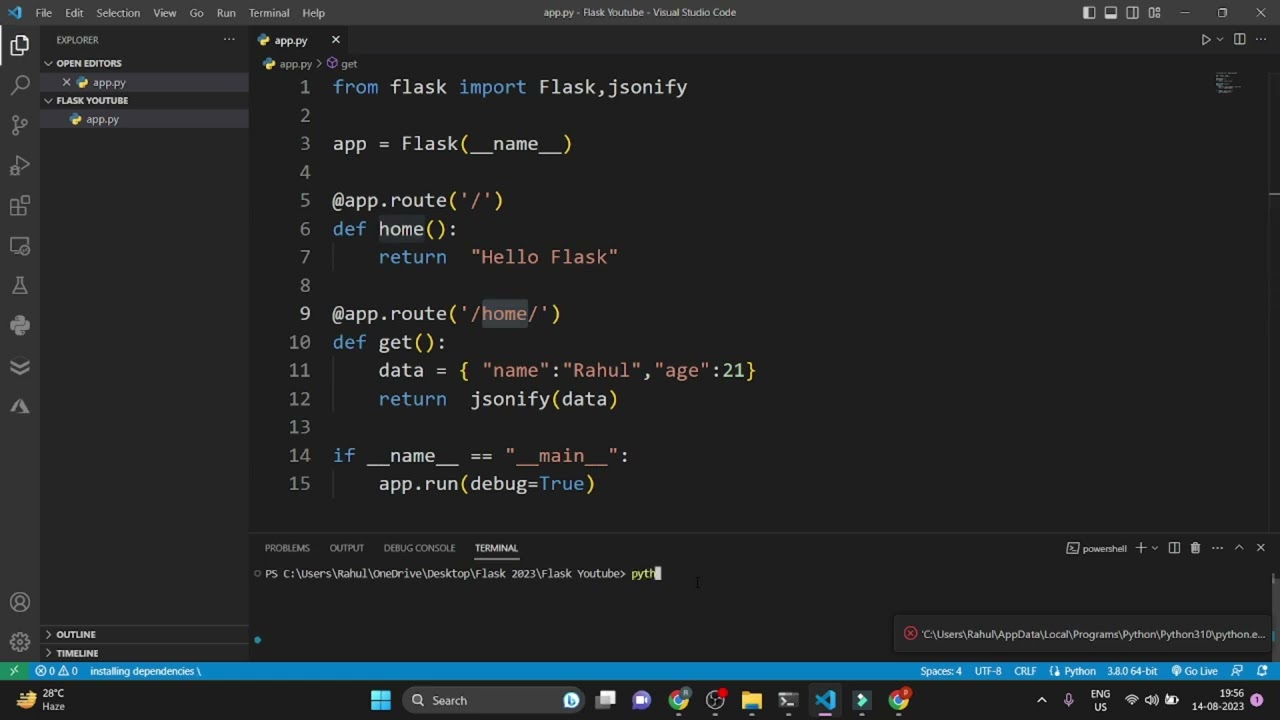The width and height of the screenshot is (1280, 720).
Task: Kill the terminal with trash icon
Action: click(x=1195, y=548)
